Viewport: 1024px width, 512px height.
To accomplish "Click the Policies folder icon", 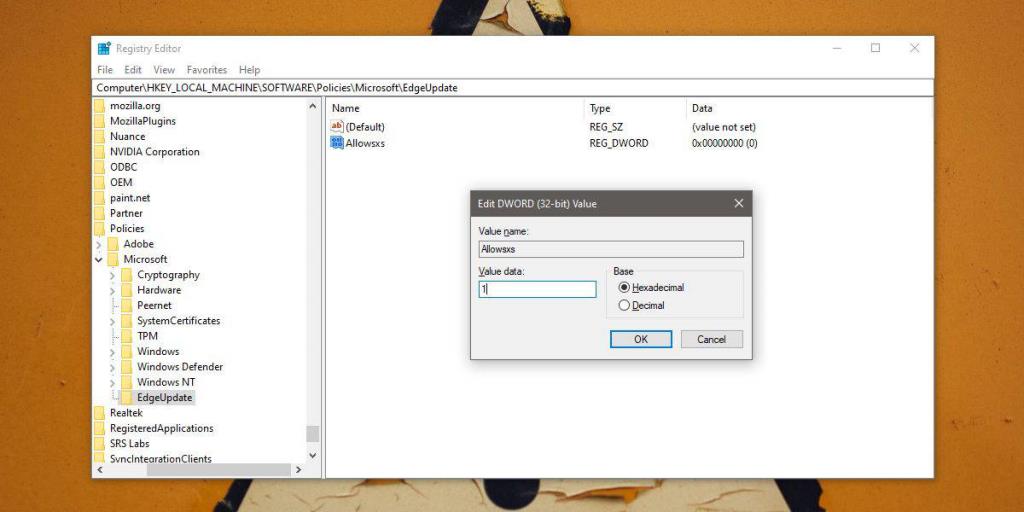I will tap(99, 229).
